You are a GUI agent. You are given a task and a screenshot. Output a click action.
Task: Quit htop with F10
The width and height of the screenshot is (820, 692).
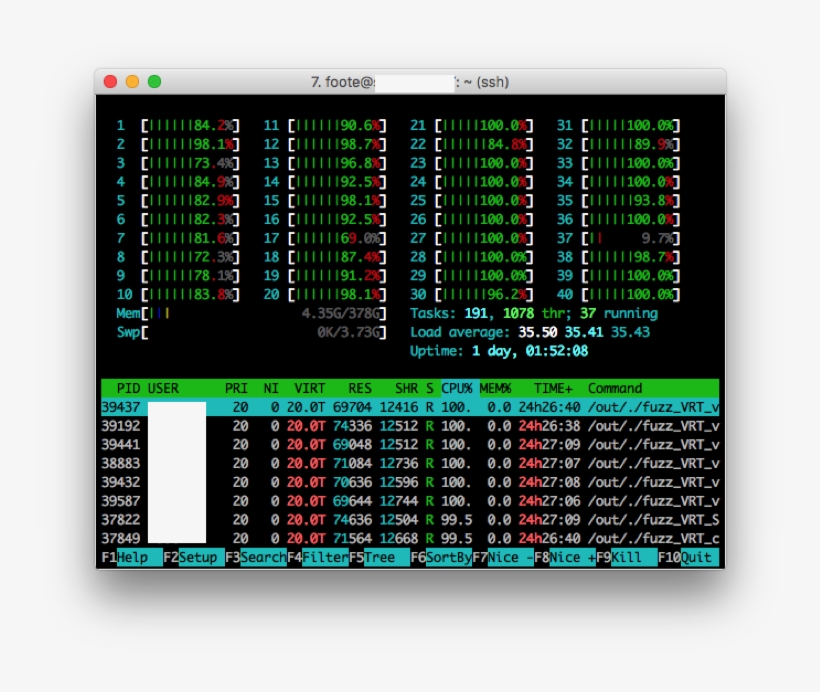(x=687, y=558)
